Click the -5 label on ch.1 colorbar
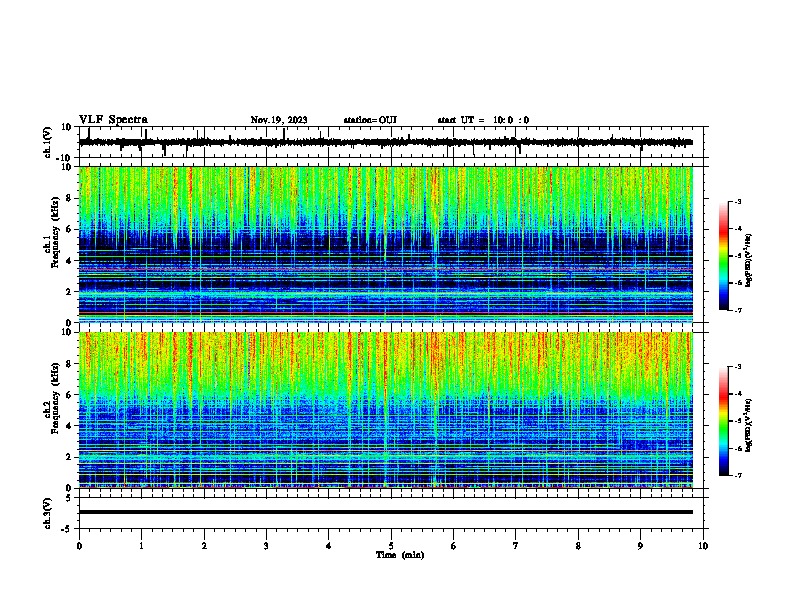Screen dimensions: 792x612 click(737, 256)
